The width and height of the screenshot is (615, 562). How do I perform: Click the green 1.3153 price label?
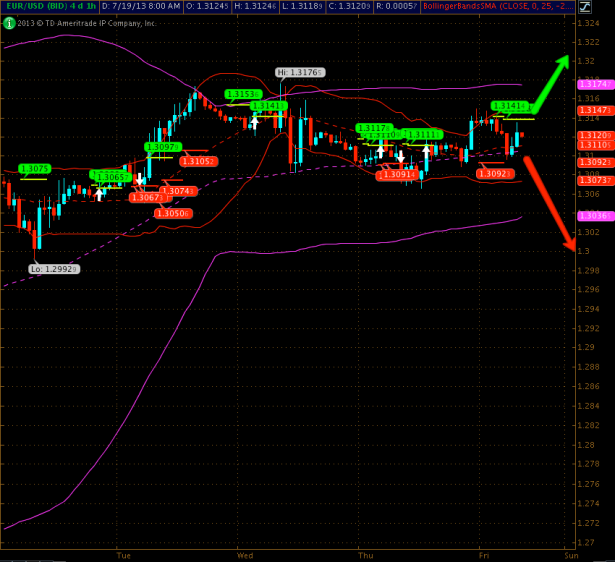pyautogui.click(x=243, y=94)
